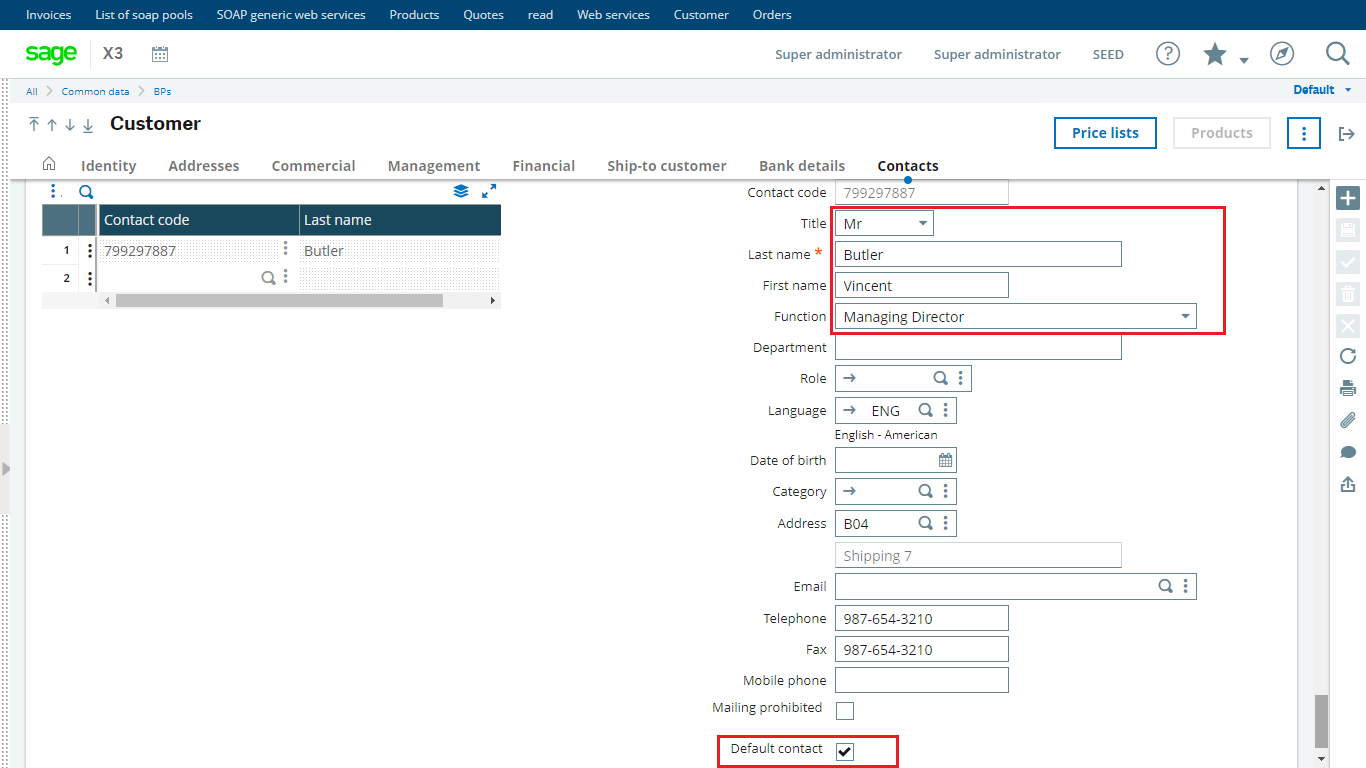
Task: Open the help question mark icon
Action: click(1167, 54)
